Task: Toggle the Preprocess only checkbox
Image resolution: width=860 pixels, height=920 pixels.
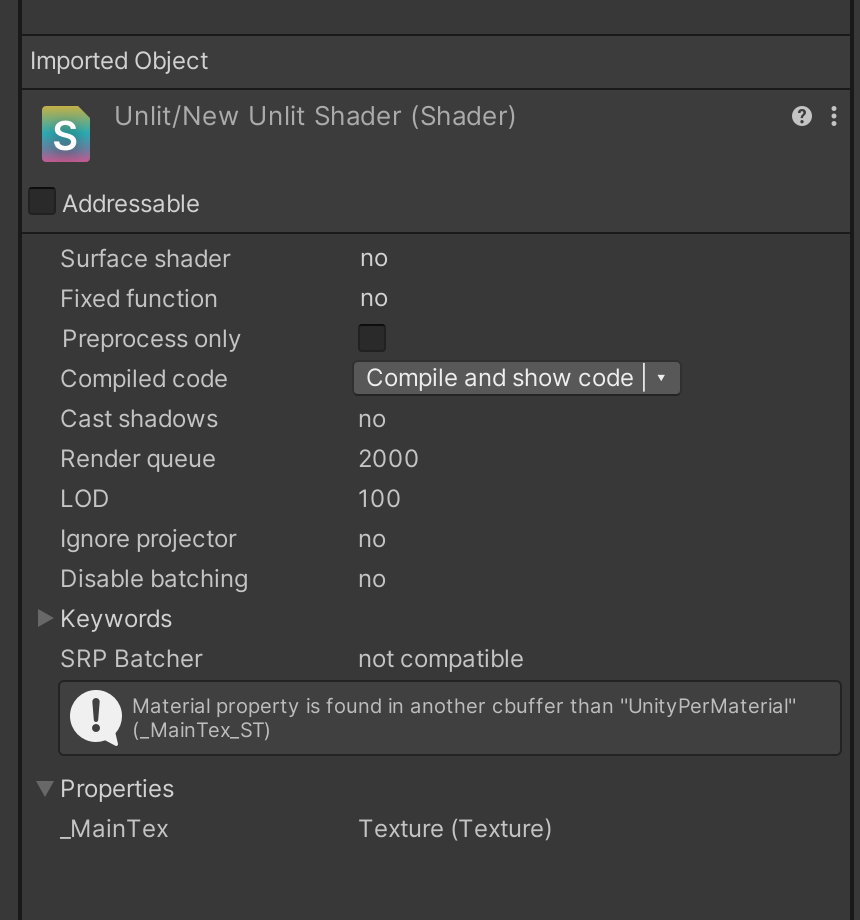Action: tap(372, 338)
